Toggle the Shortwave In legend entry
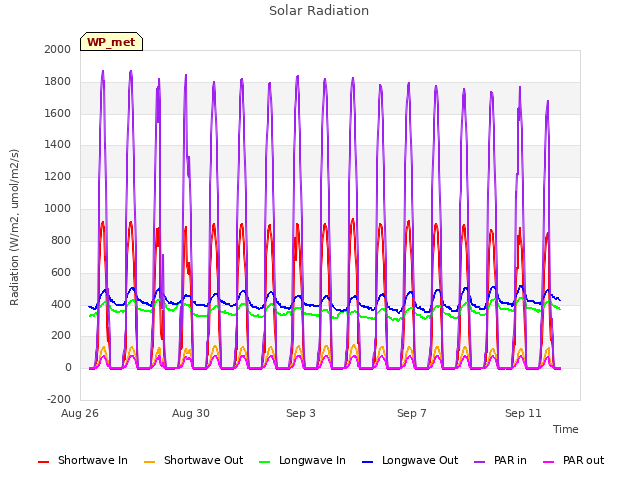 tap(83, 461)
